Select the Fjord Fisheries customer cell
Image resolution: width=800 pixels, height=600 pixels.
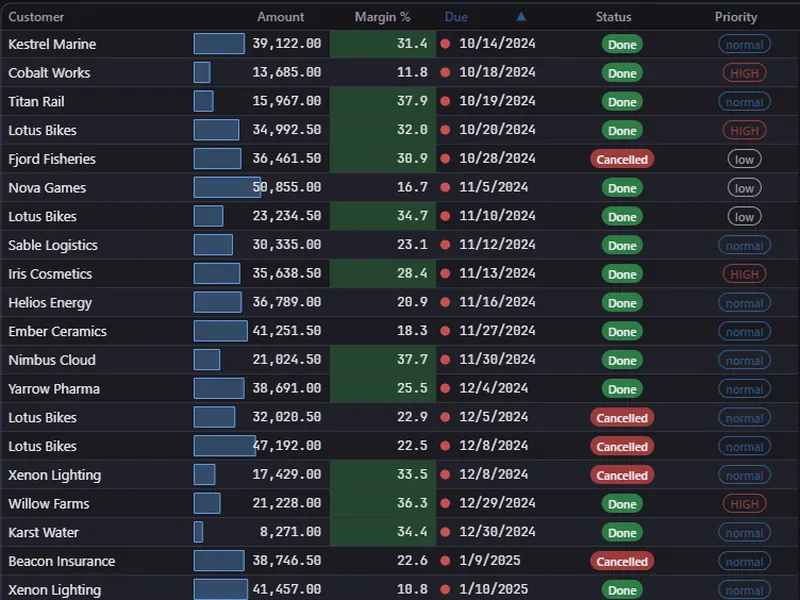(52, 159)
